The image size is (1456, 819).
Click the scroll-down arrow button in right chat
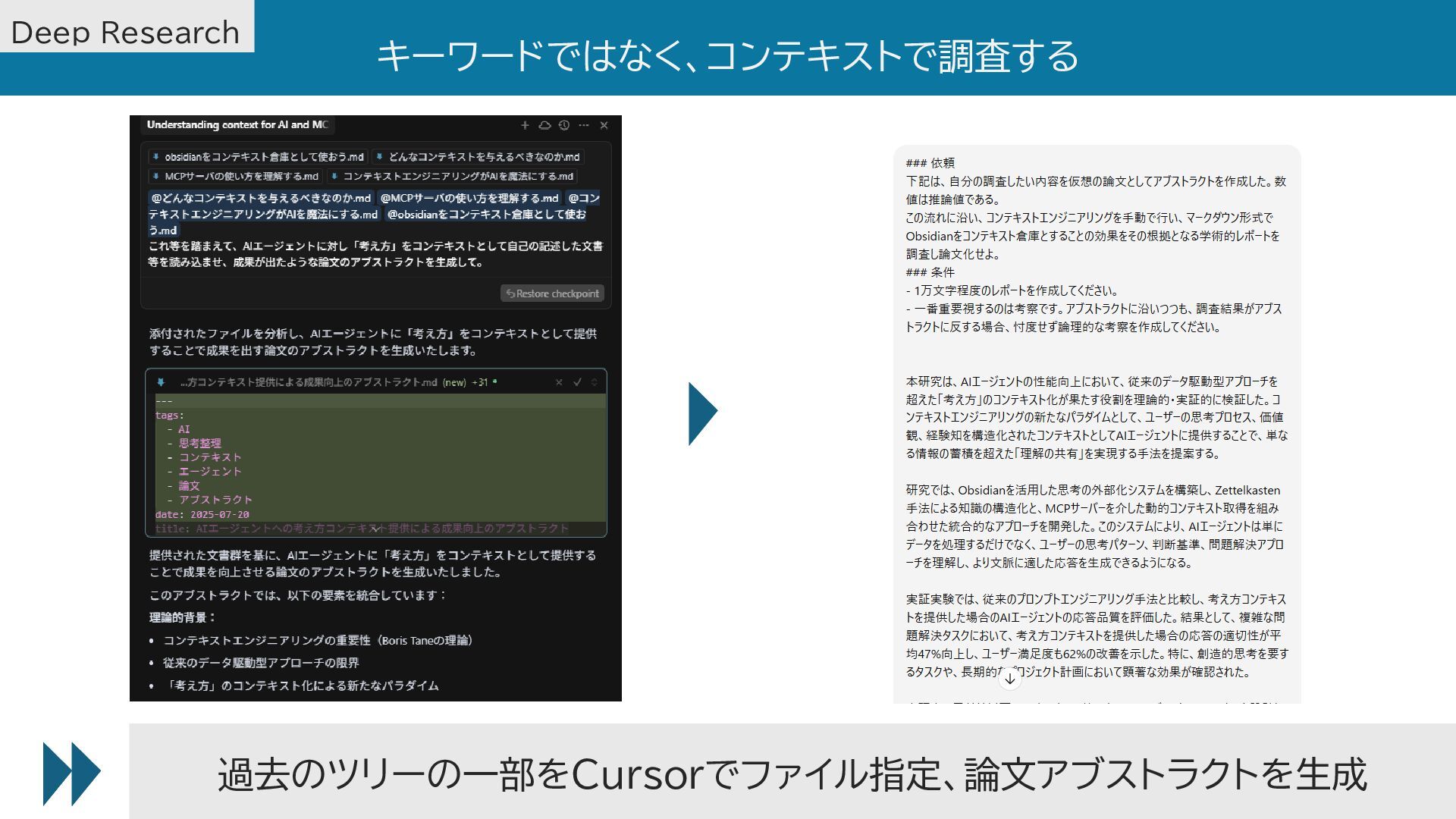point(1009,679)
